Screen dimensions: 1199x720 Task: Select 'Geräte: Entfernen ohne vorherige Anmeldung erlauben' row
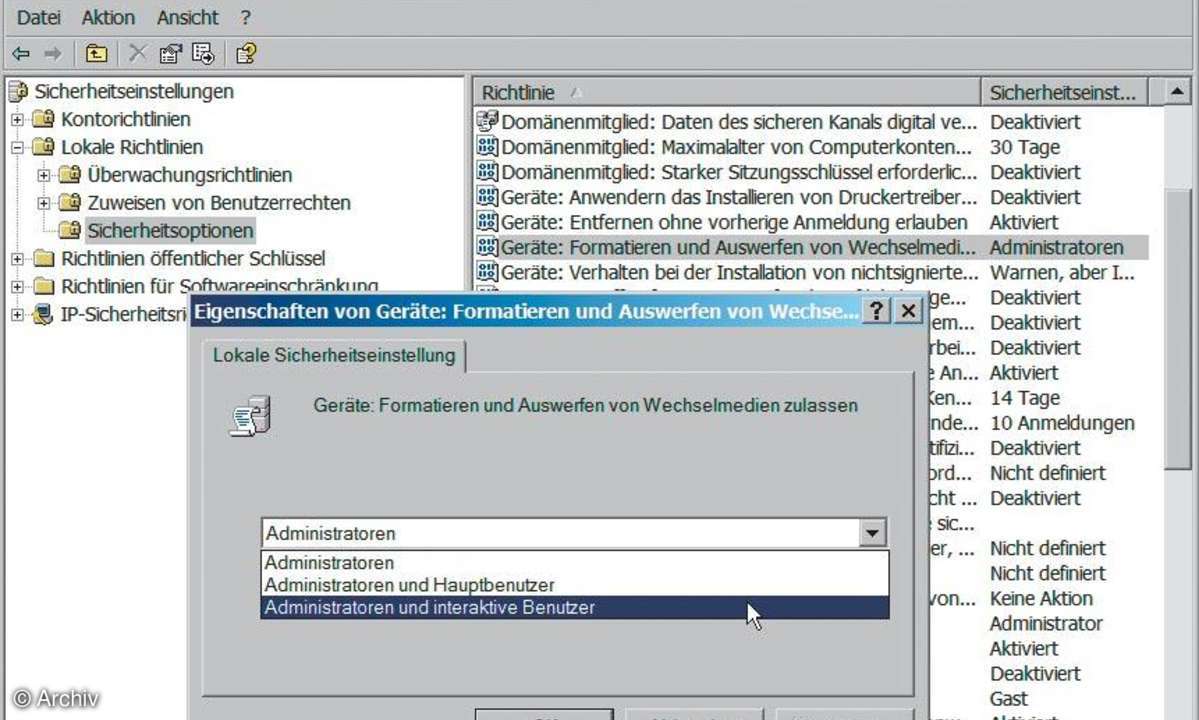(734, 222)
